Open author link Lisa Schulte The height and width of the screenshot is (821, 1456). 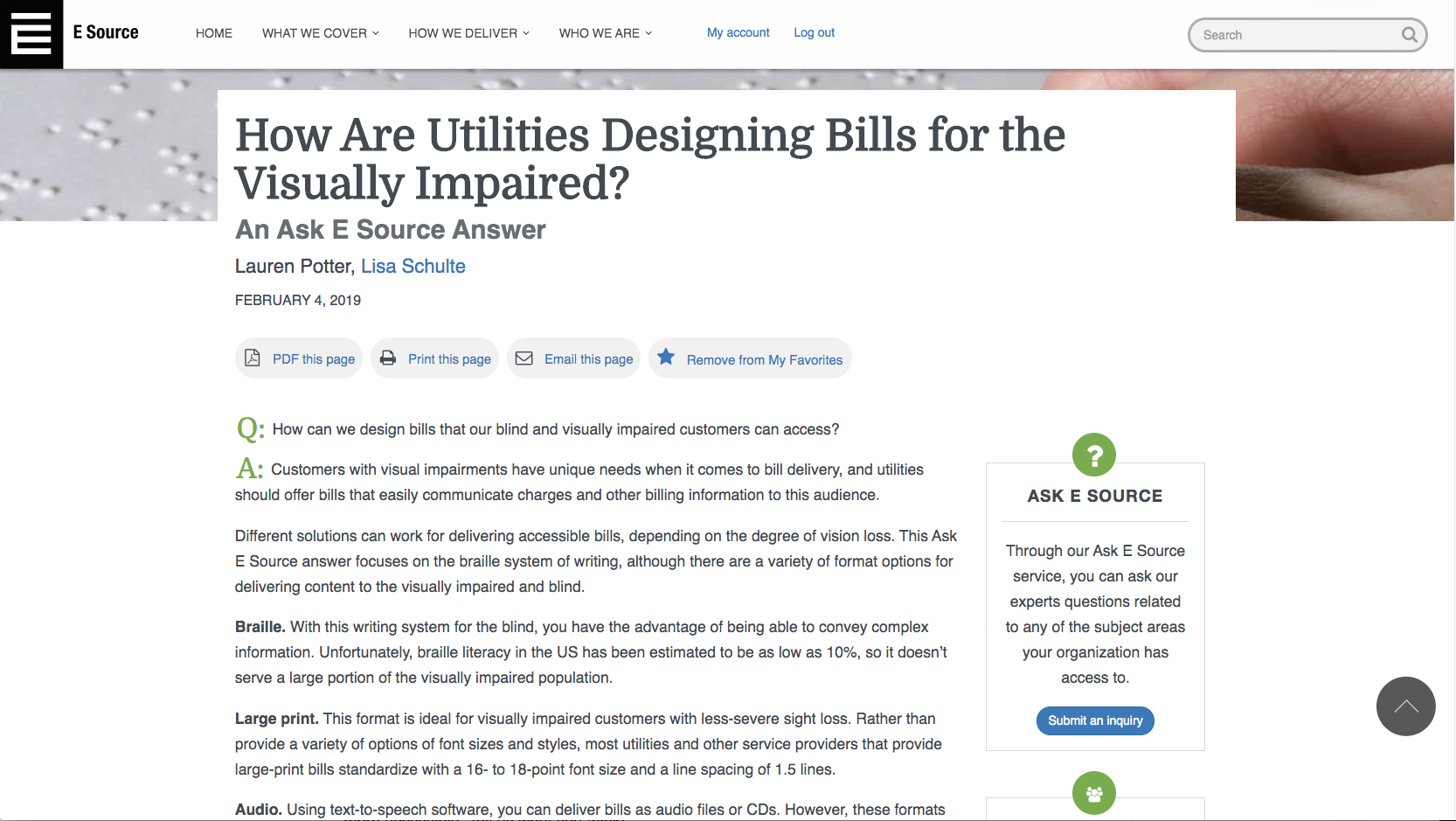click(413, 266)
